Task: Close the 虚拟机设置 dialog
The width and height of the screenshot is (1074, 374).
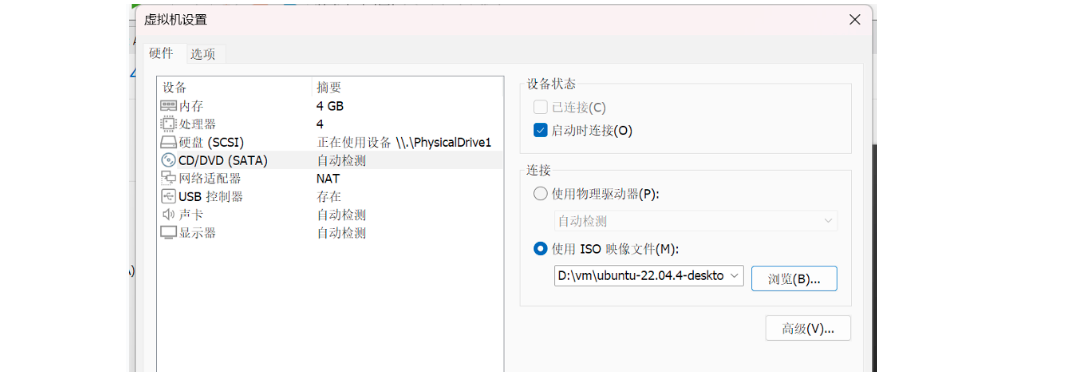Action: (854, 20)
